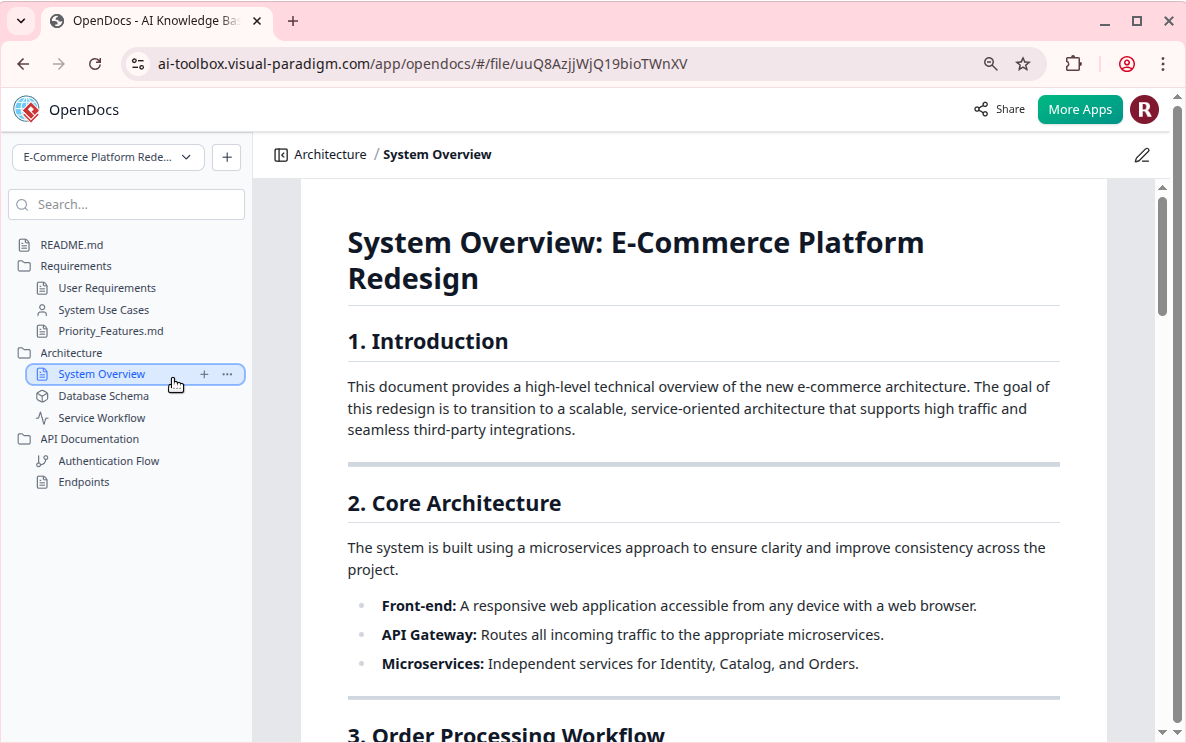The width and height of the screenshot is (1186, 743).
Task: Open the browser extensions puzzle icon
Action: [1073, 63]
